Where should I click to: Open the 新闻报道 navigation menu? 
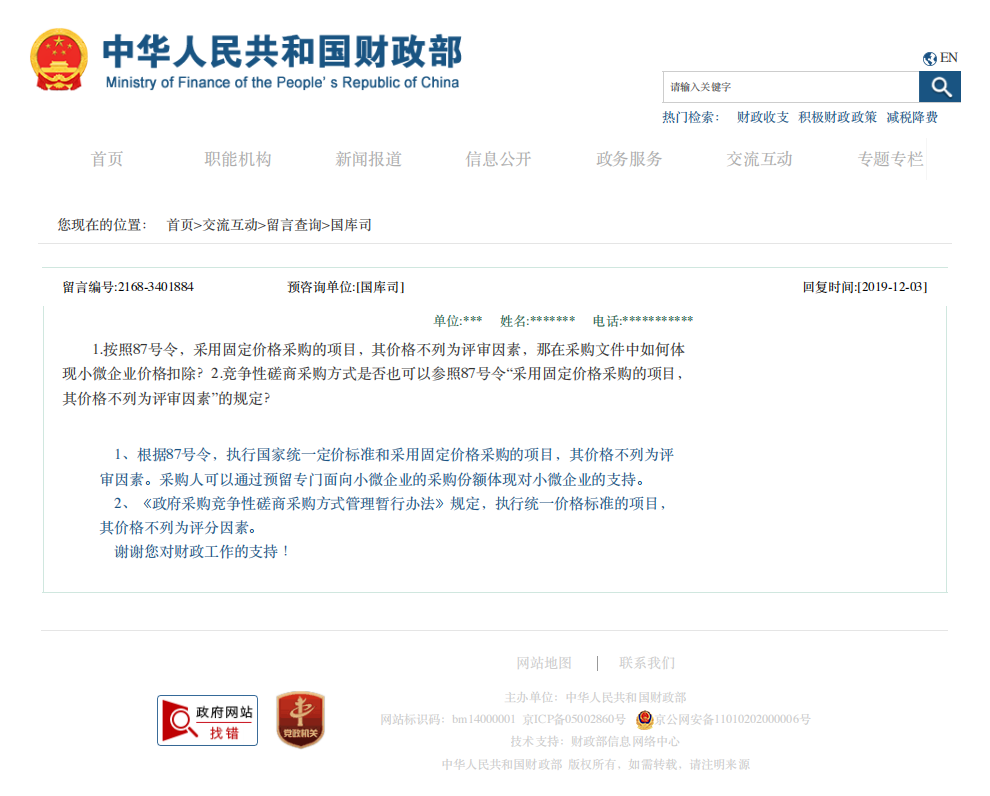368,158
